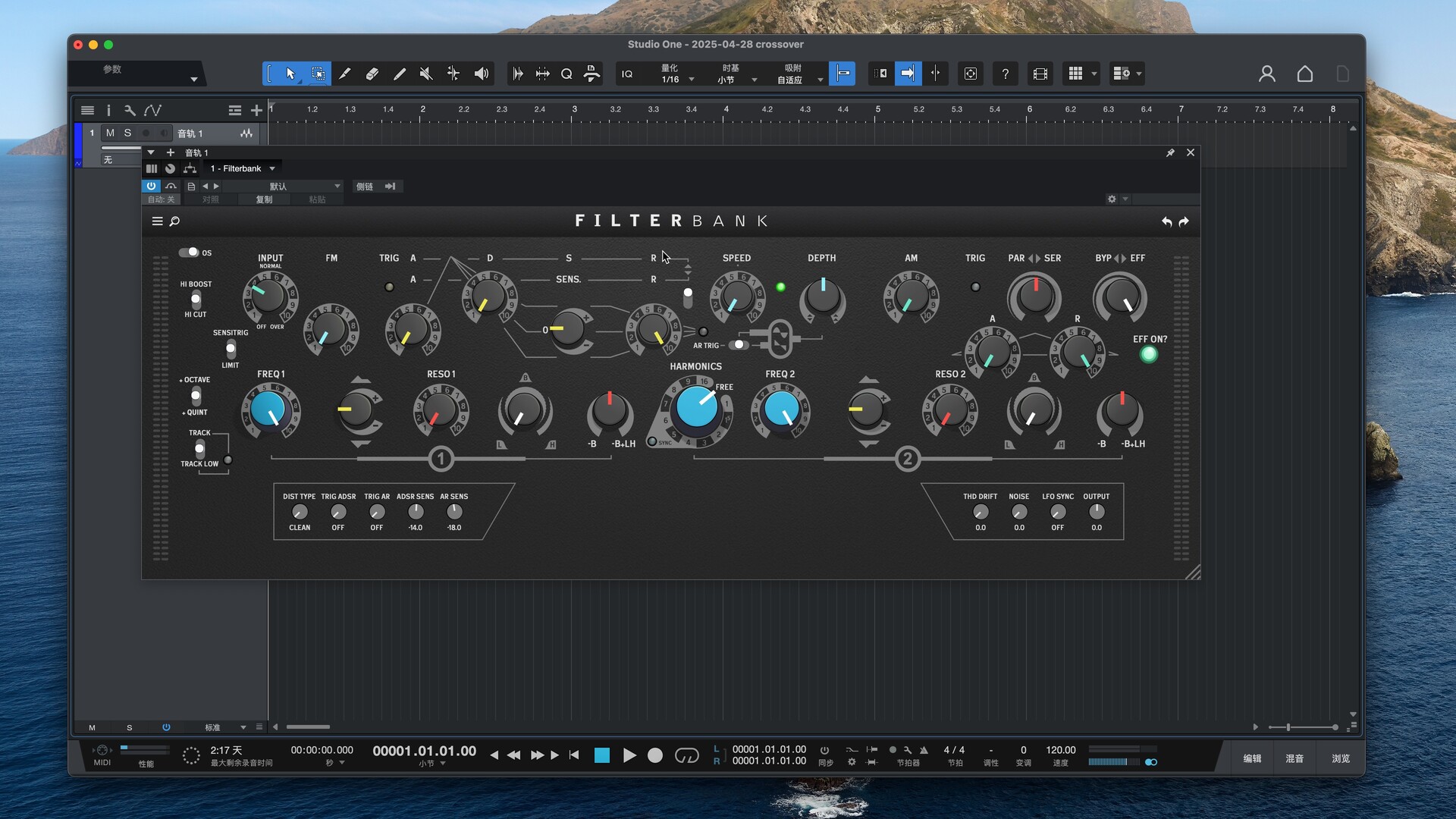
Task: Switch to the 混音 Mix view
Action: pos(1294,758)
